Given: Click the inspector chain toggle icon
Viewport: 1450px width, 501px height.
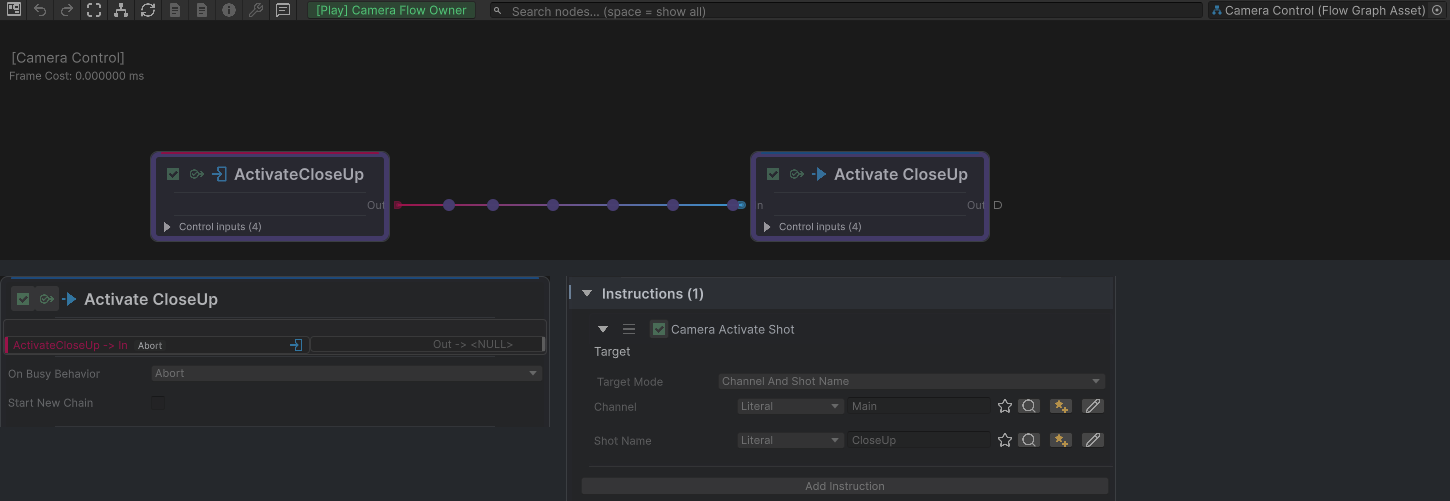Looking at the screenshot, I should [x=47, y=299].
